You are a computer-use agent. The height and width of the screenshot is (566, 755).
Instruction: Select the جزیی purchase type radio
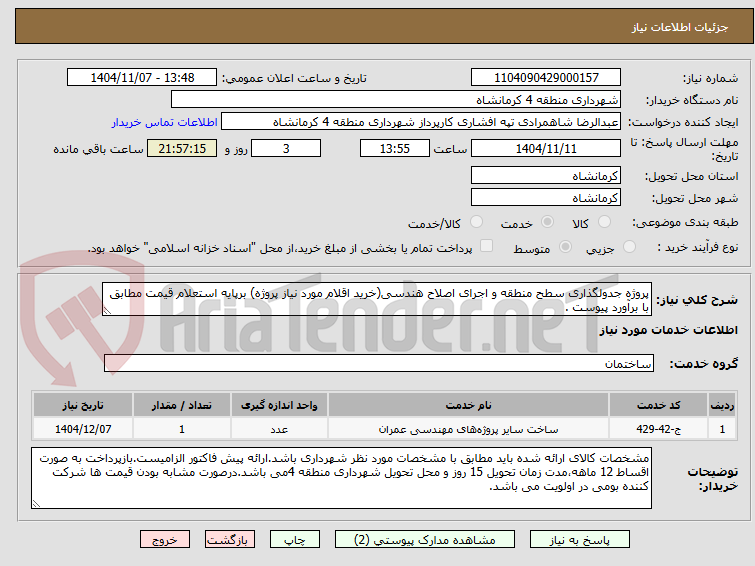pyautogui.click(x=629, y=247)
